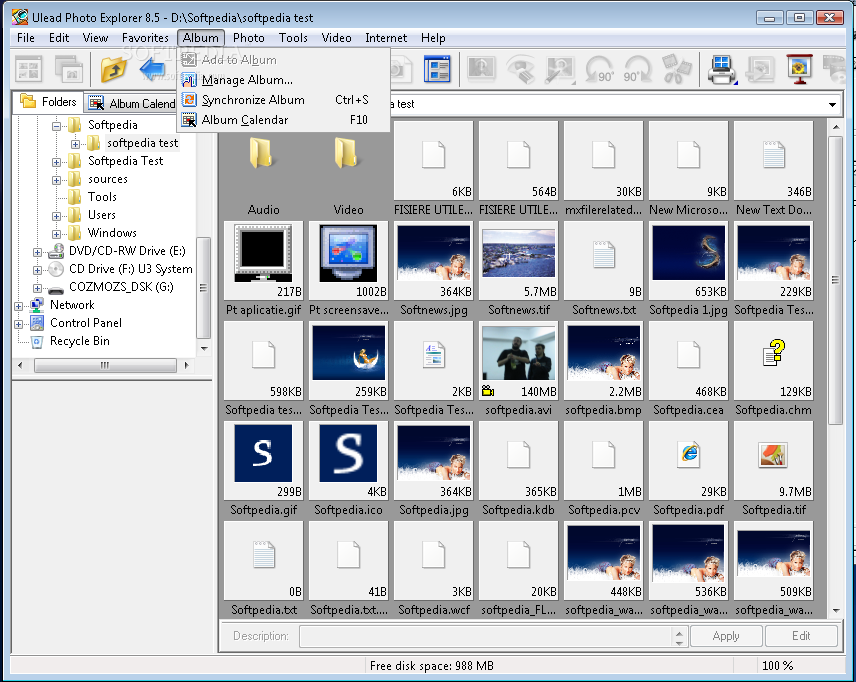Collapse the Softpedia folder node
The width and height of the screenshot is (856, 682).
click(x=56, y=126)
